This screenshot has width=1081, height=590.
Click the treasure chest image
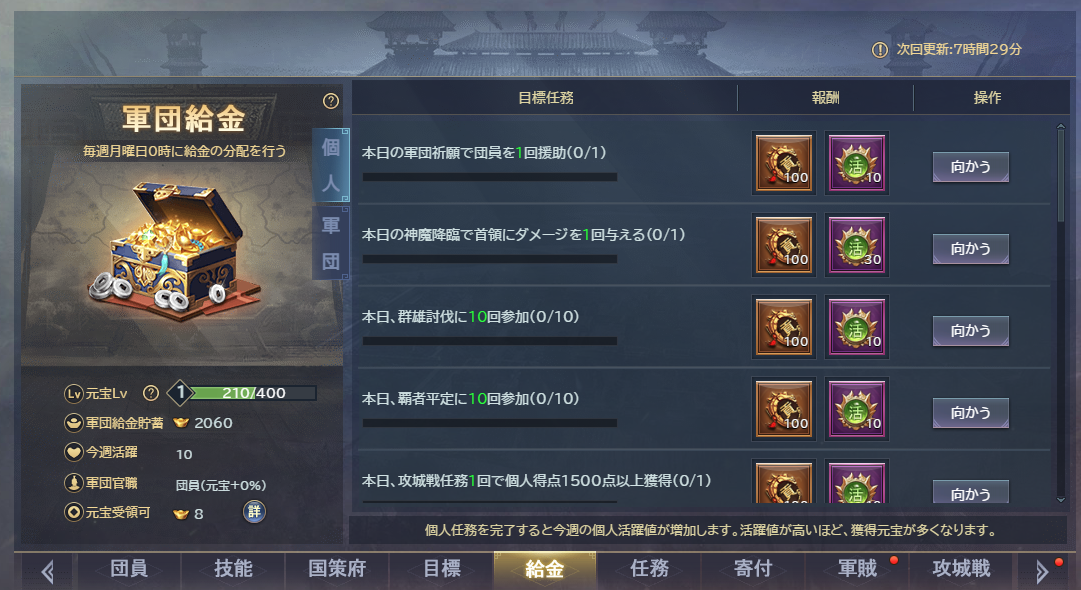point(174,252)
